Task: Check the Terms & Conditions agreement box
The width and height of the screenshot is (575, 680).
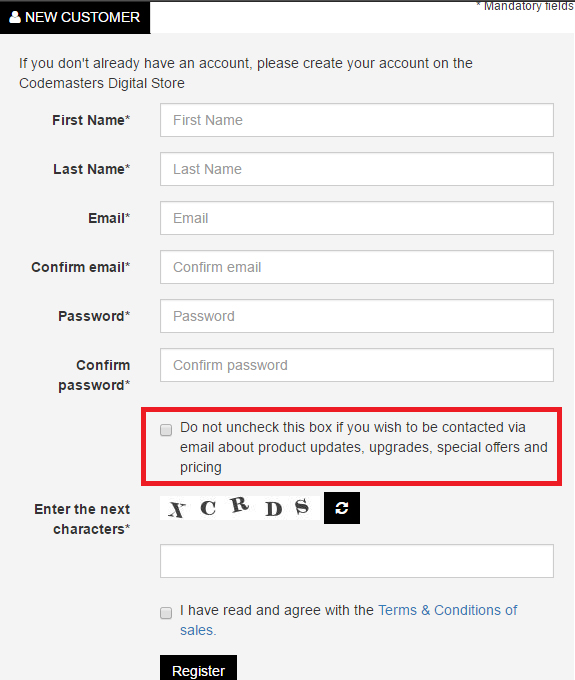Action: [166, 613]
